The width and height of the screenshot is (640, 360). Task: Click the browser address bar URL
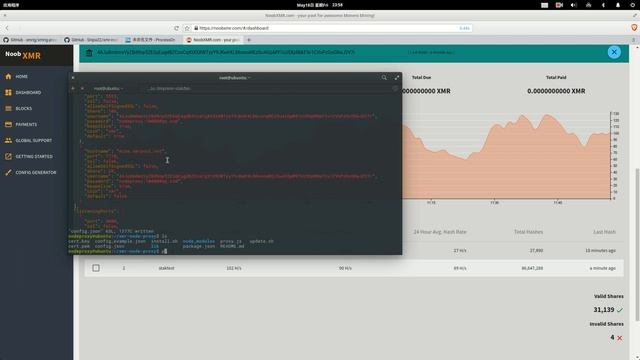point(234,28)
